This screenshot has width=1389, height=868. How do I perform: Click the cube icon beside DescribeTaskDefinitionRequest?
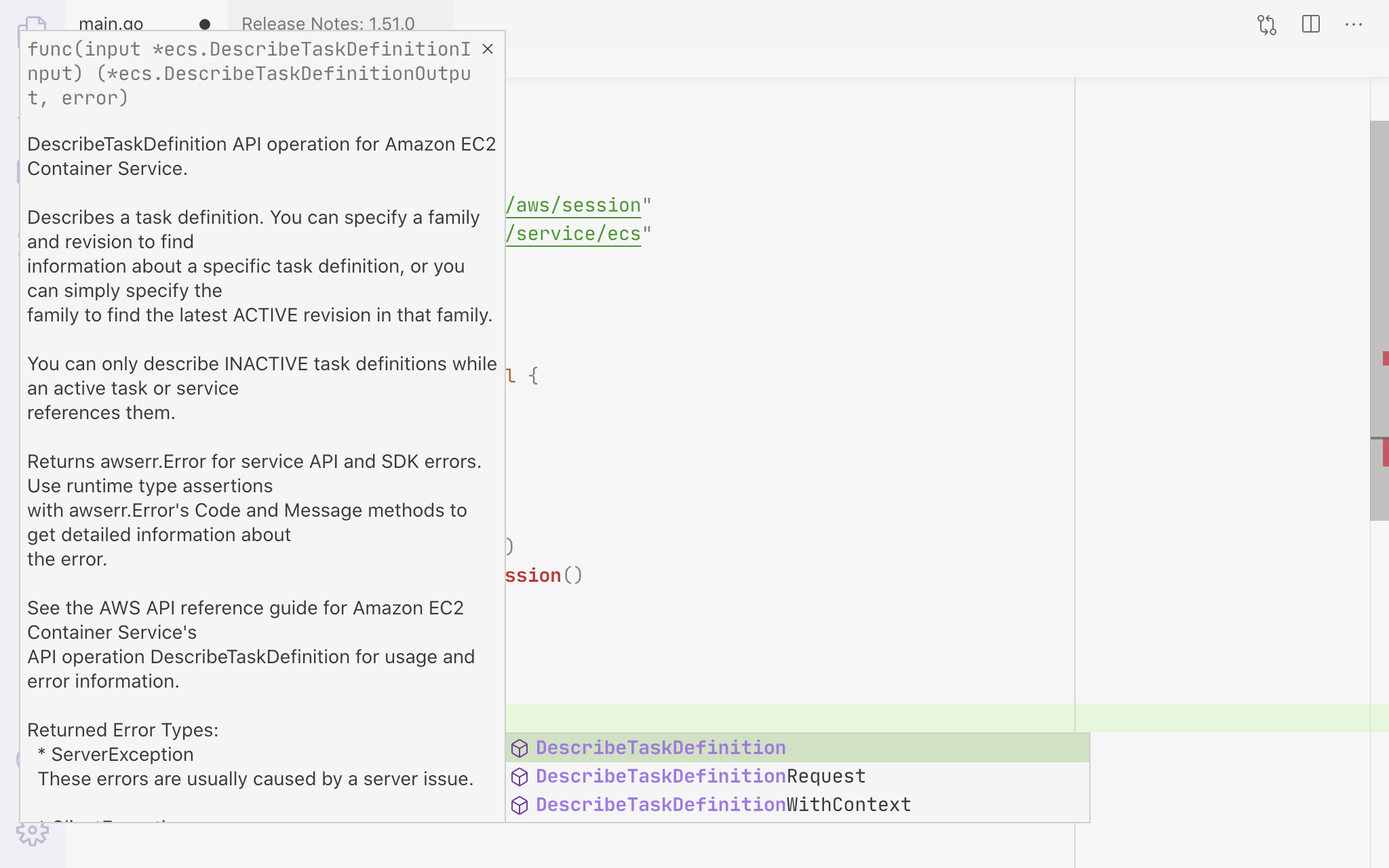click(520, 776)
